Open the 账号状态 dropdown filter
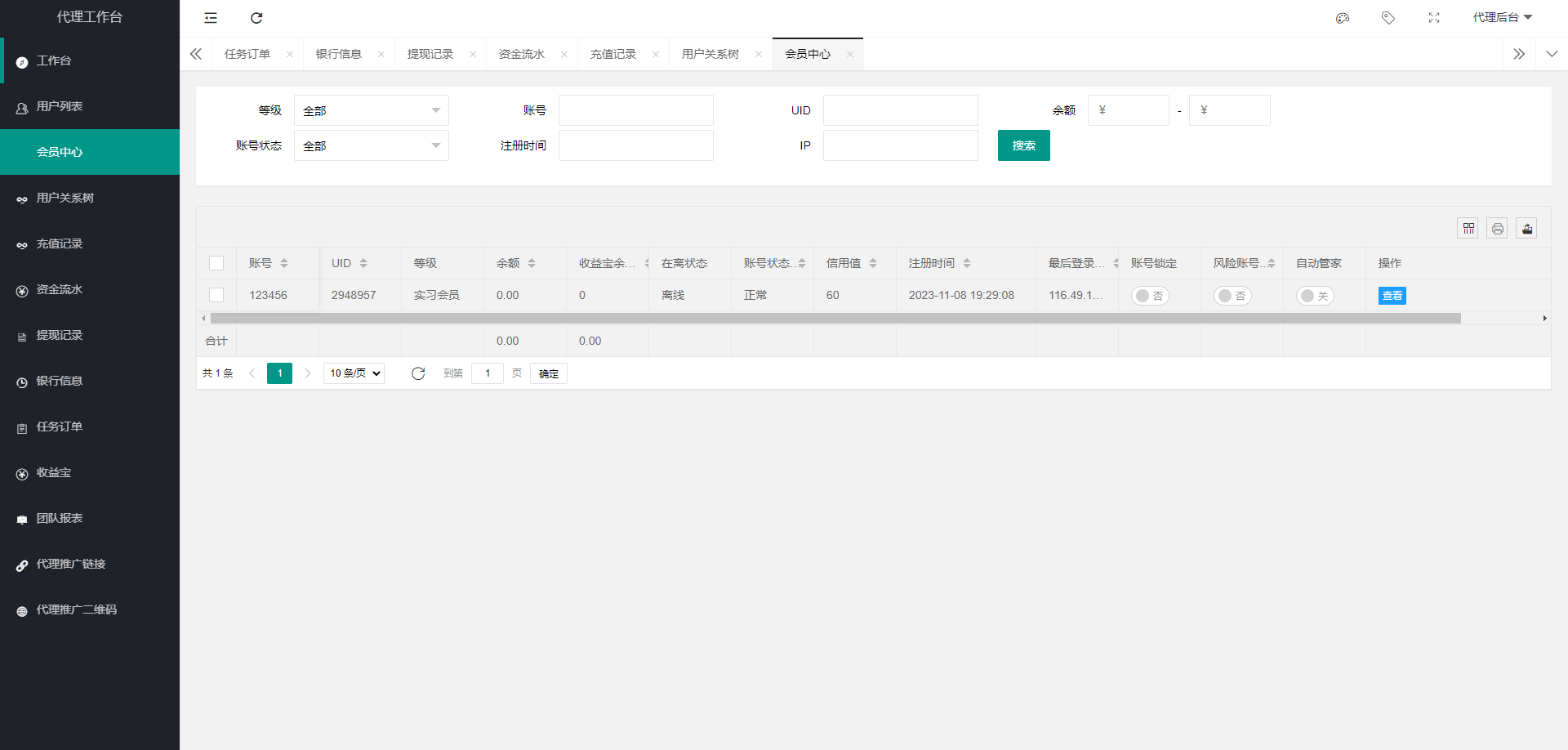Screen dimensions: 1568x750 pos(372,145)
